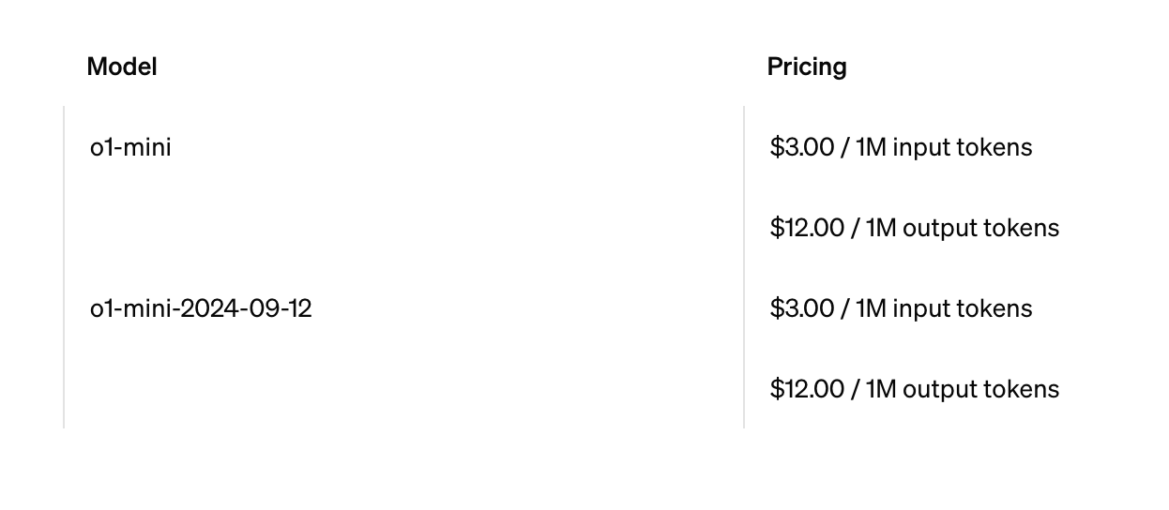The width and height of the screenshot is (1169, 510).
Task: Click the vertical divider beside the Pricing column
Action: [744, 267]
